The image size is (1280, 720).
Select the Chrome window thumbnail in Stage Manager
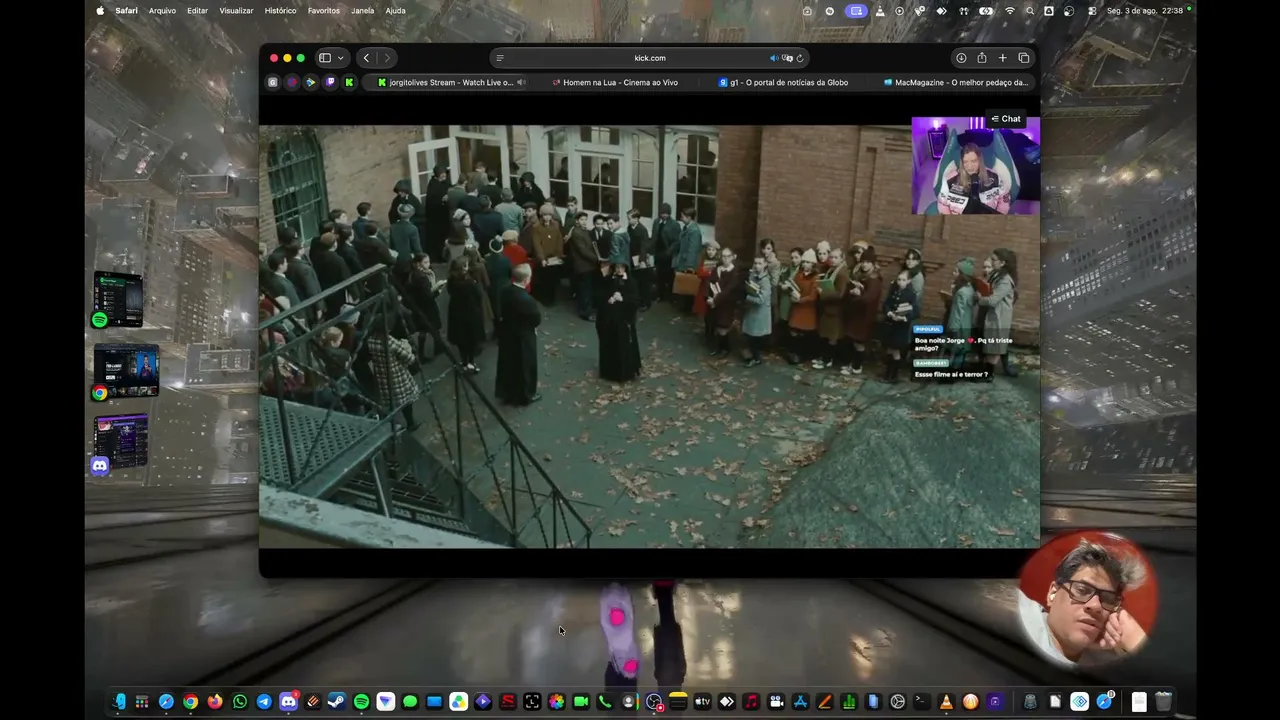pos(125,372)
